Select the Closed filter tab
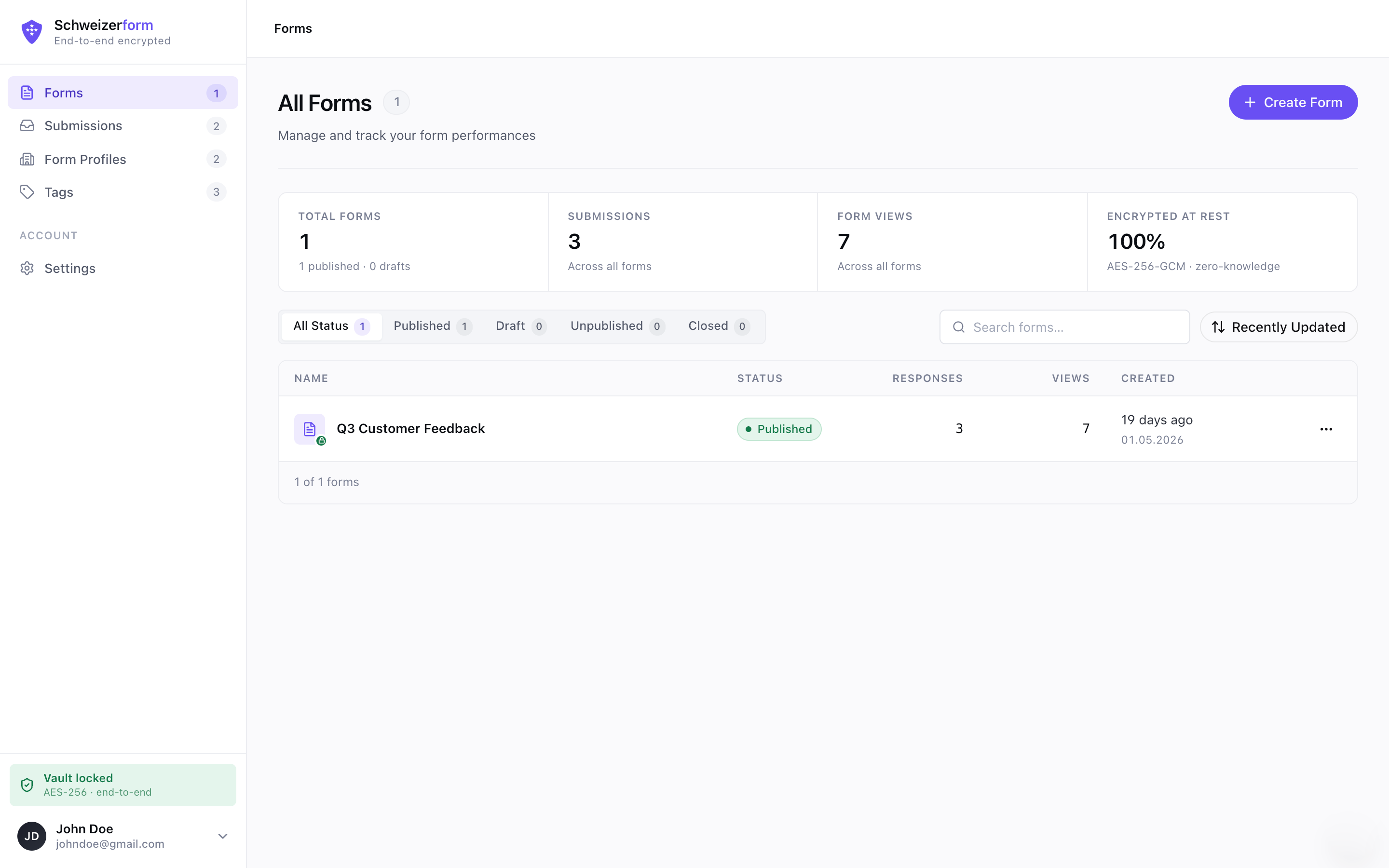 pyautogui.click(x=719, y=326)
